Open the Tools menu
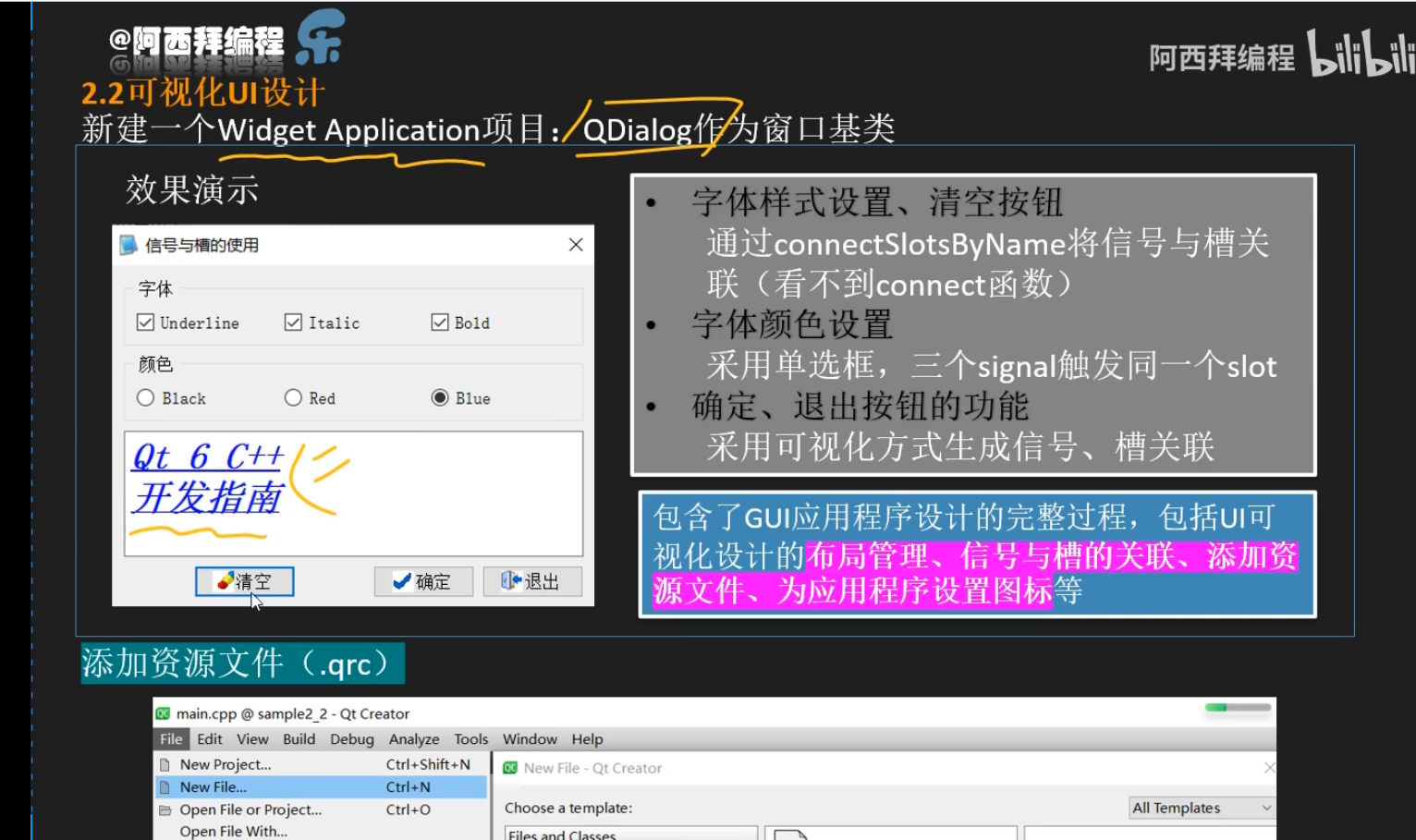The image size is (1416, 840). point(470,739)
